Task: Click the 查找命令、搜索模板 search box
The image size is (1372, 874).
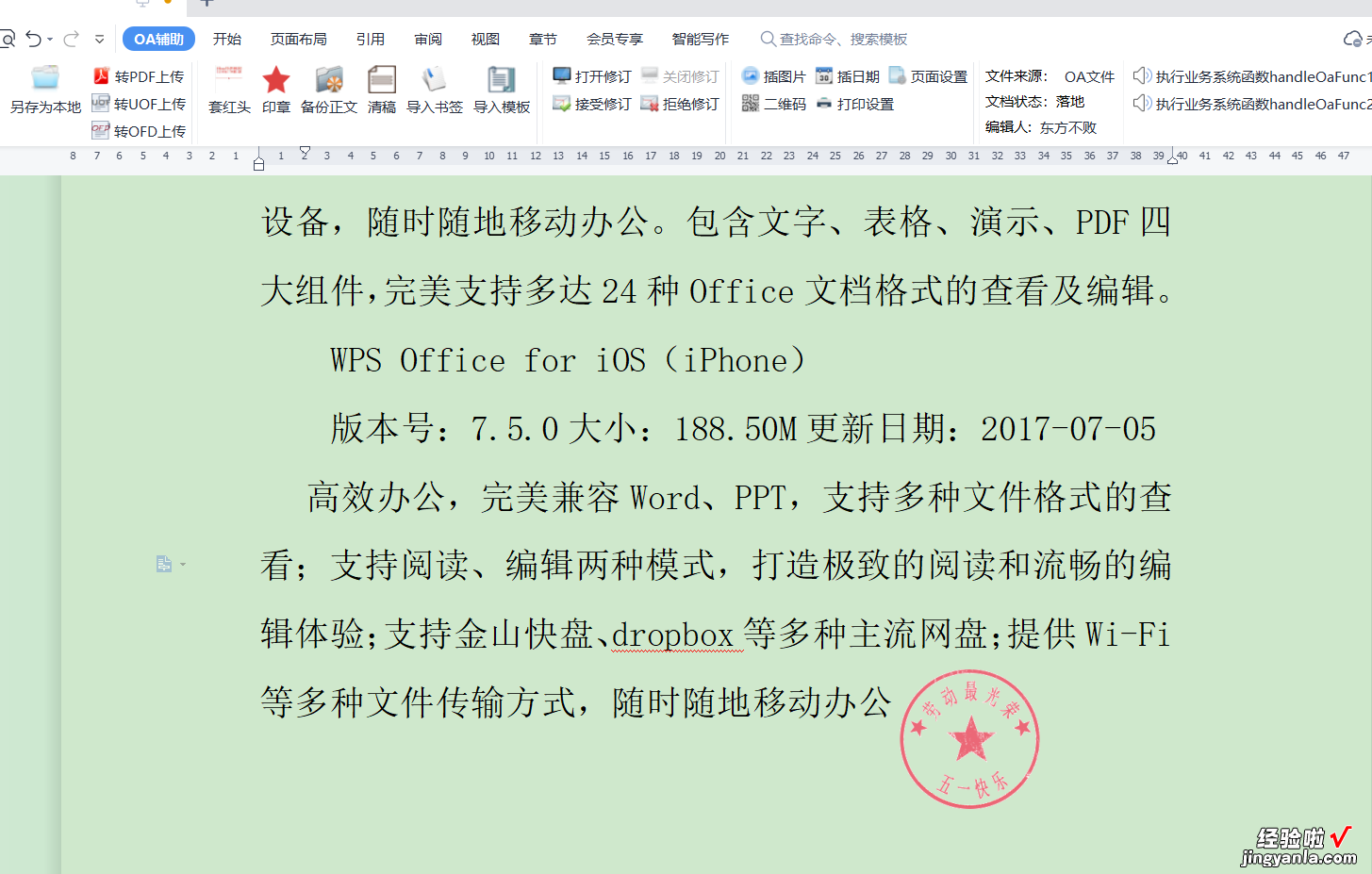Action: pos(834,39)
